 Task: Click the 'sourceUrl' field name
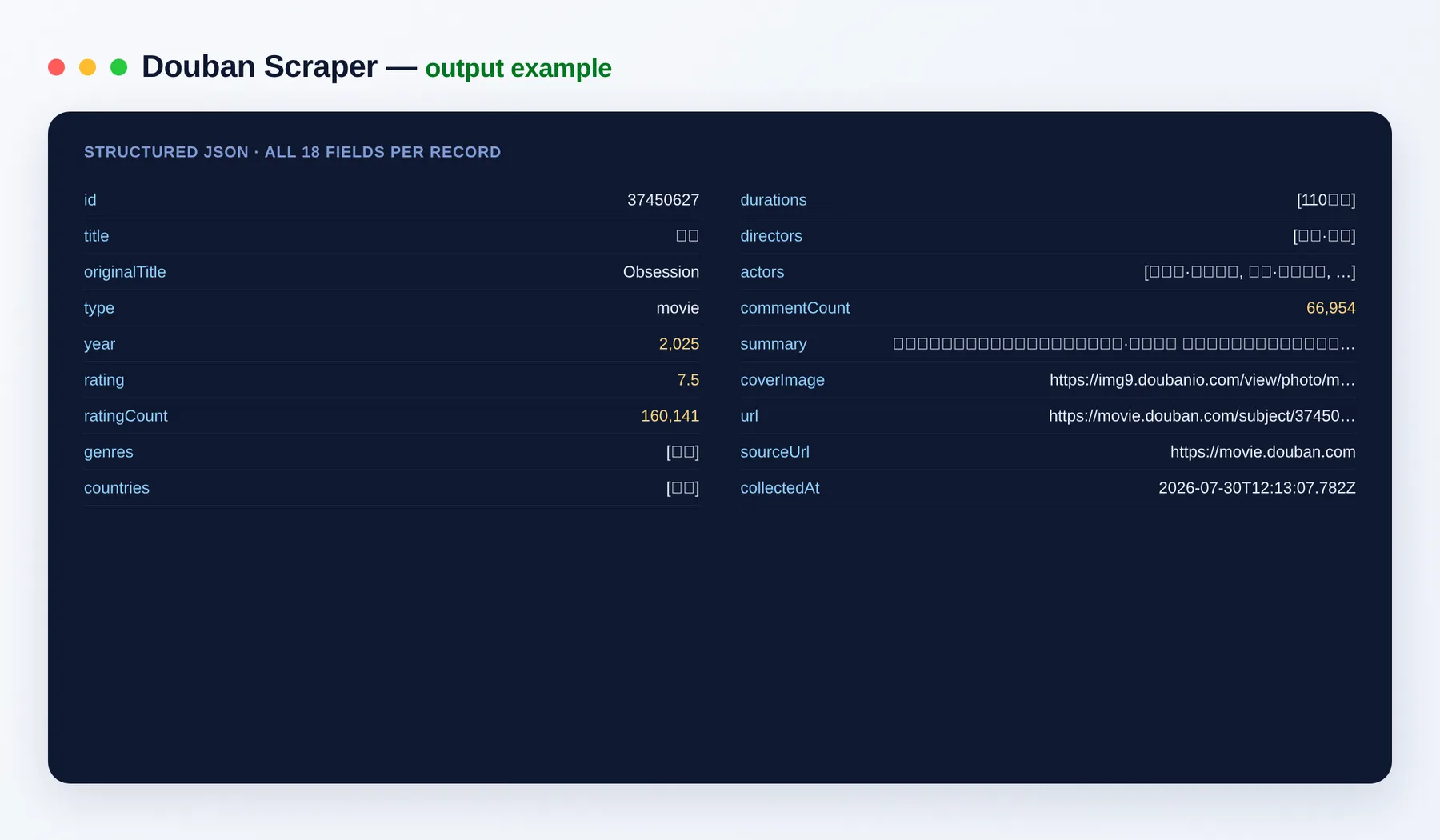click(775, 452)
